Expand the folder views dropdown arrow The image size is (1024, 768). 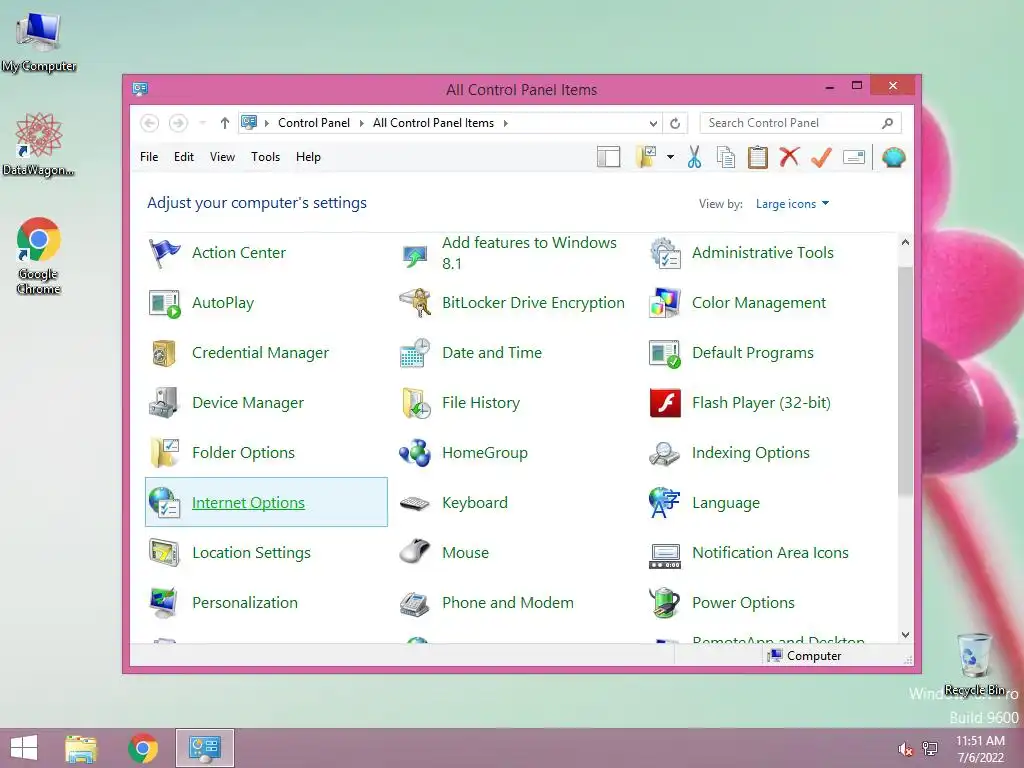click(x=670, y=157)
